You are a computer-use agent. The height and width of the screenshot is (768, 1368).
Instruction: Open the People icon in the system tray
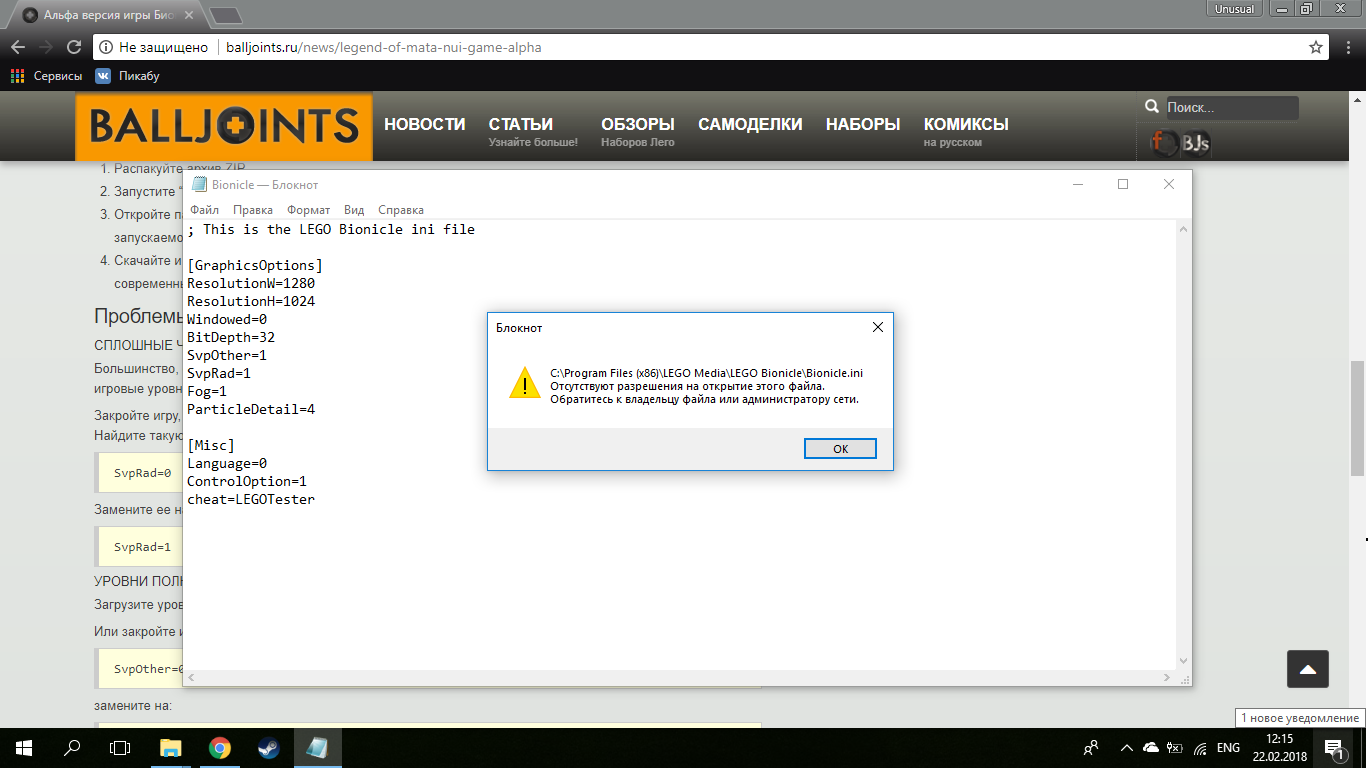(x=1092, y=747)
